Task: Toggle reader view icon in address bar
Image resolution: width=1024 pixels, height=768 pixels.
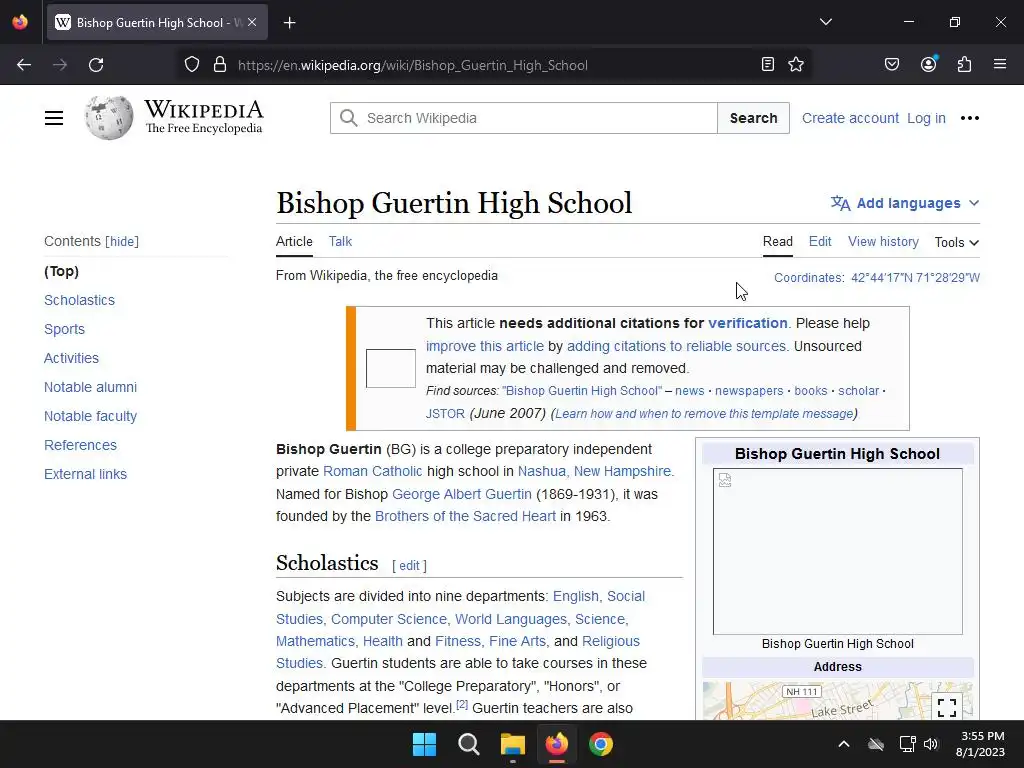Action: pyautogui.click(x=768, y=64)
